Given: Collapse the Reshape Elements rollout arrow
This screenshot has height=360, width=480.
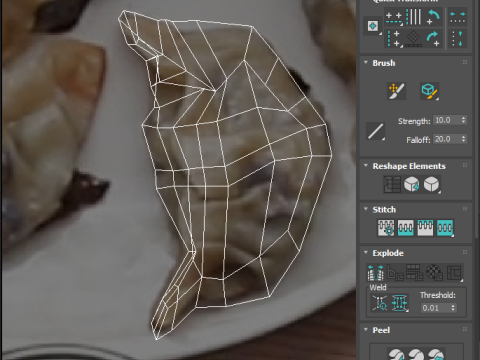Looking at the screenshot, I should (366, 165).
